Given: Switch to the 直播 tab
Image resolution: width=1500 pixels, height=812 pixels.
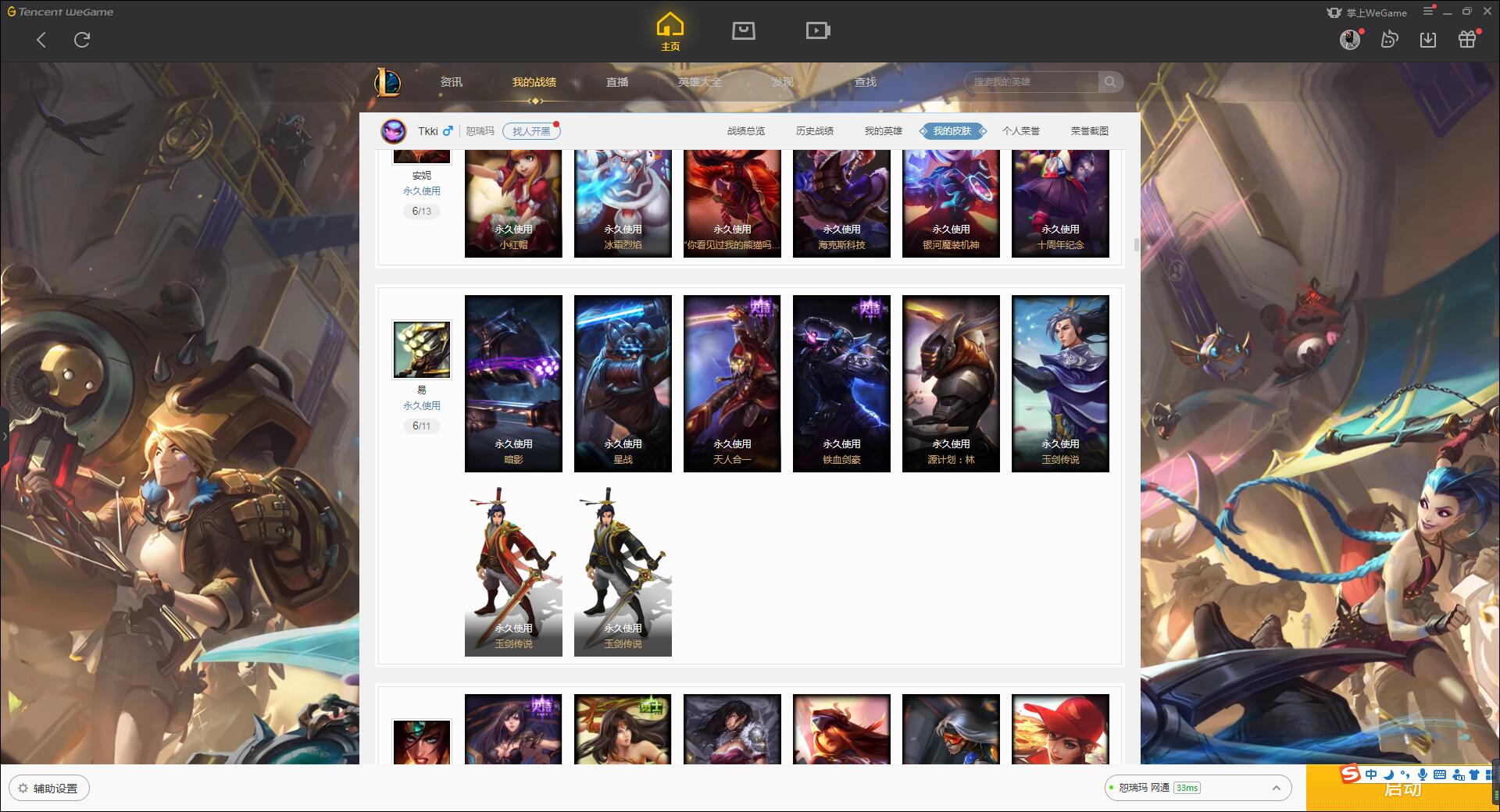Looking at the screenshot, I should (617, 82).
